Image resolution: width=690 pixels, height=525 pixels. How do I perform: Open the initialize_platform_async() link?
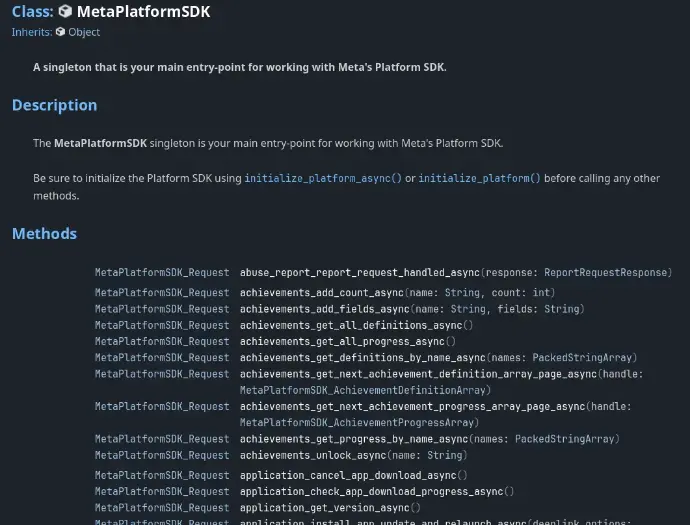tap(323, 178)
